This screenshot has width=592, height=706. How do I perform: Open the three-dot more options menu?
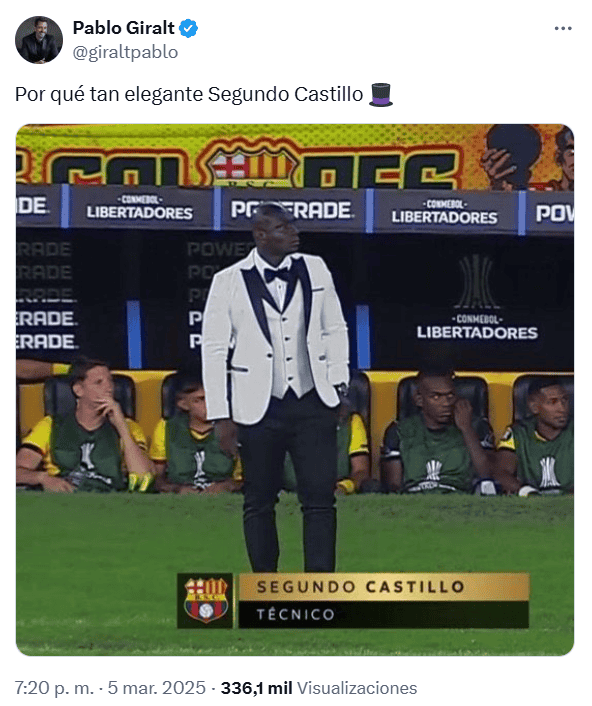click(x=563, y=28)
